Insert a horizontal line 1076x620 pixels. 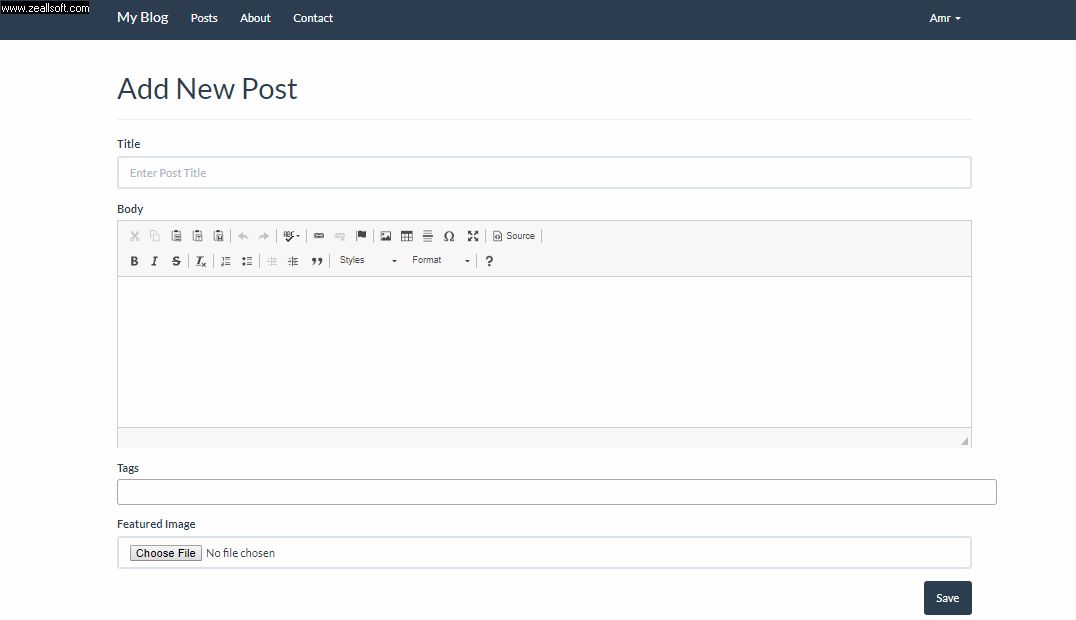click(x=428, y=236)
